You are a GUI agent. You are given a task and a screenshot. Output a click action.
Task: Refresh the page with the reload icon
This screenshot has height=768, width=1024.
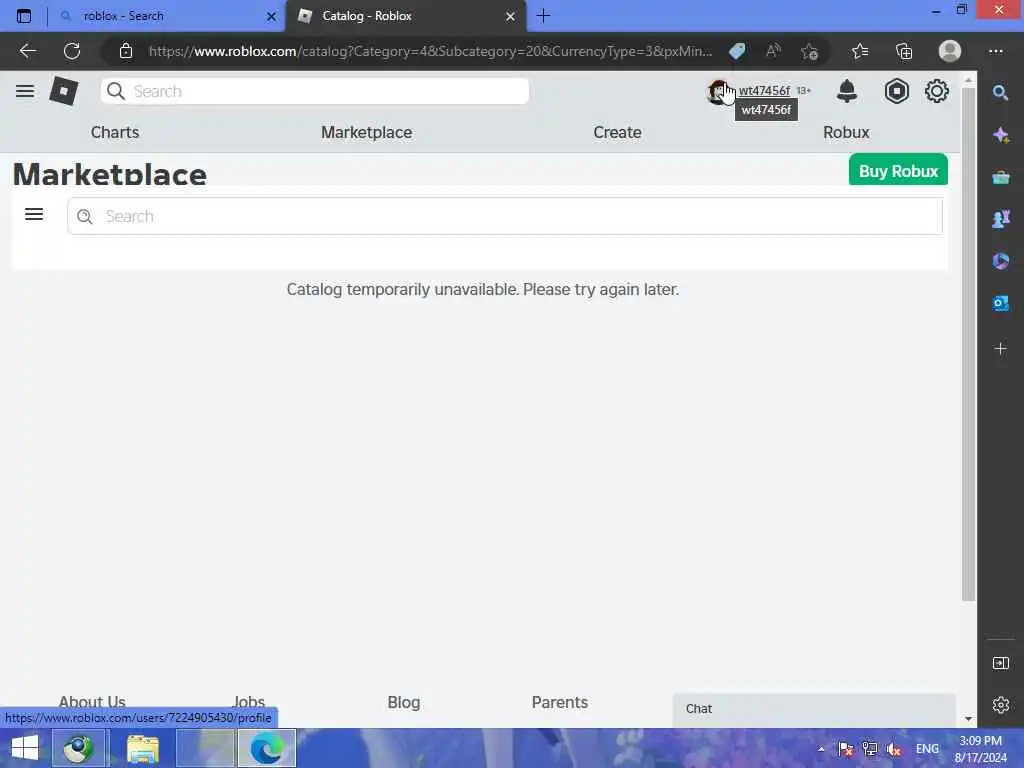coord(72,51)
